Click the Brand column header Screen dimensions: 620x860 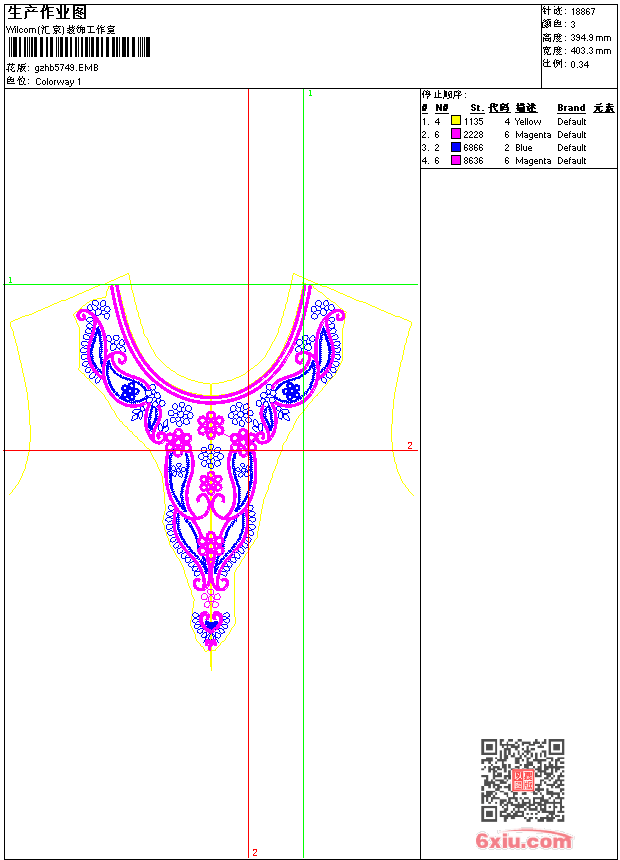pyautogui.click(x=571, y=108)
